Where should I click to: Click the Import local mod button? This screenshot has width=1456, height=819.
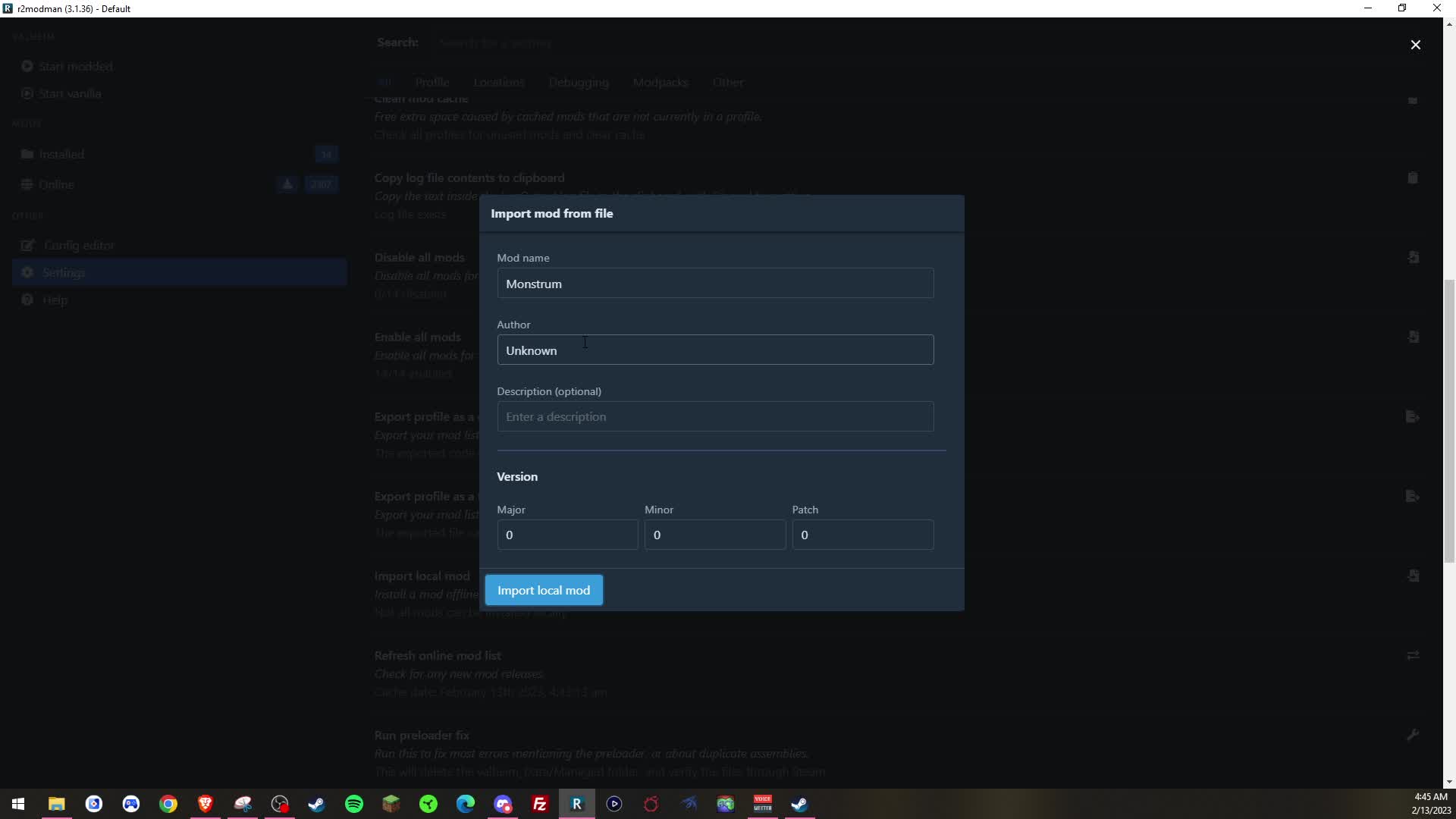point(544,590)
